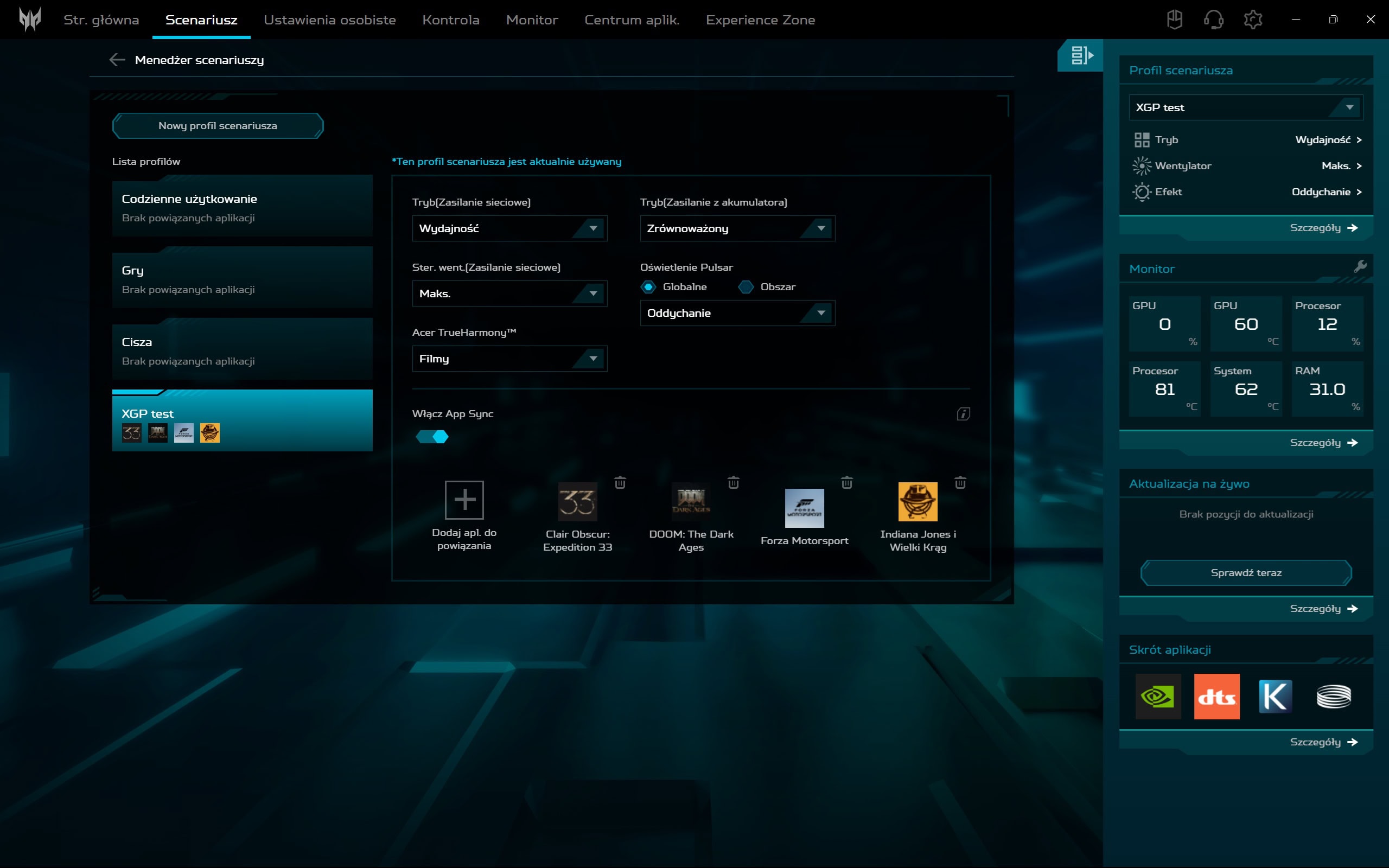Expand the Tryb(Zasilanie sieciowe) Wydajność dropdown
This screenshot has width=1389, height=868.
tap(509, 228)
